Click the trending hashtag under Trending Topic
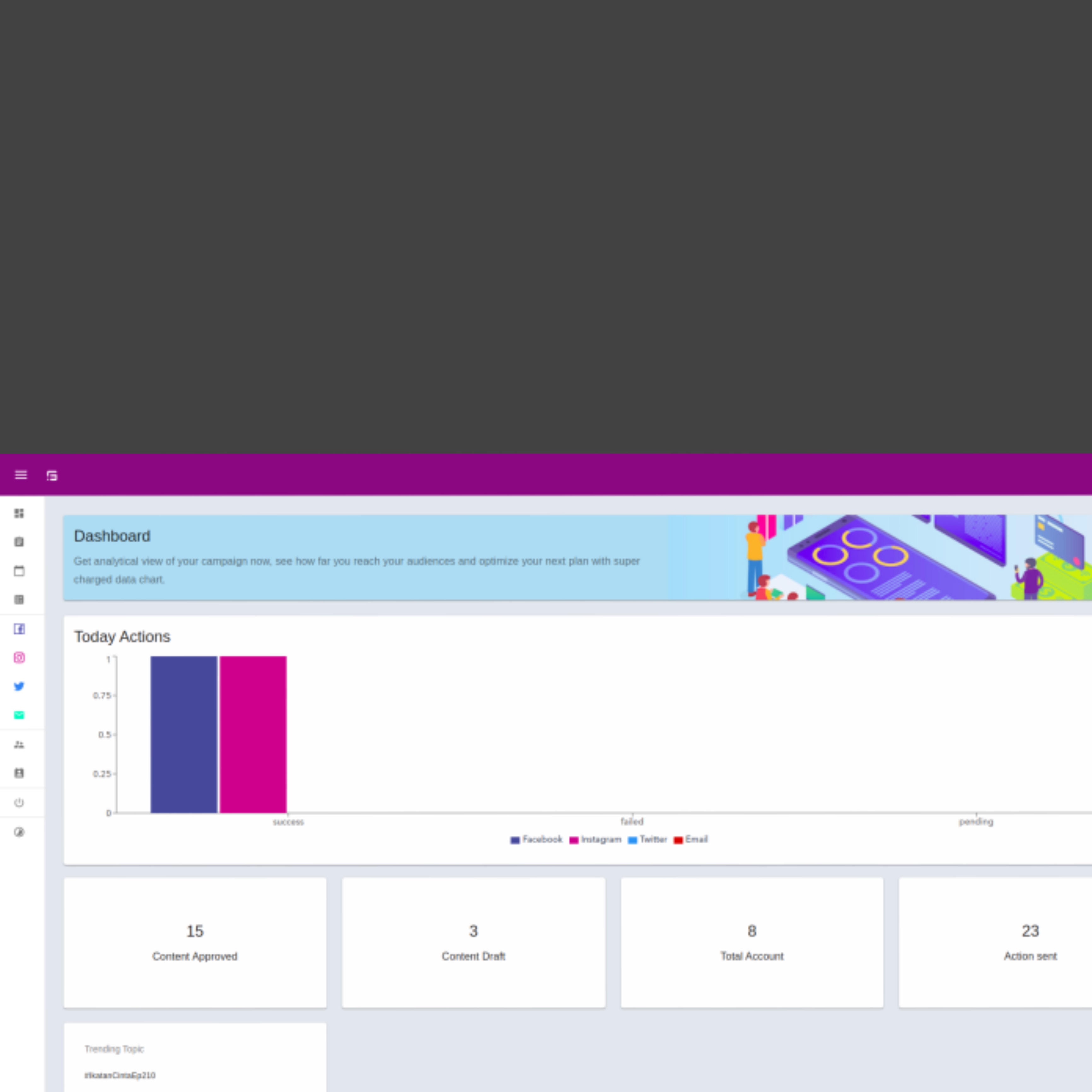 point(120,1075)
